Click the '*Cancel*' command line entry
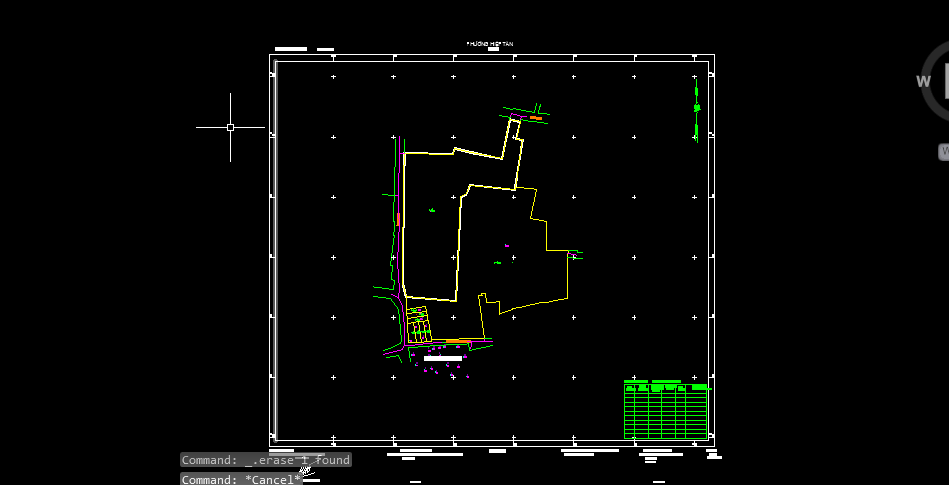Image resolution: width=949 pixels, height=485 pixels. [241, 479]
